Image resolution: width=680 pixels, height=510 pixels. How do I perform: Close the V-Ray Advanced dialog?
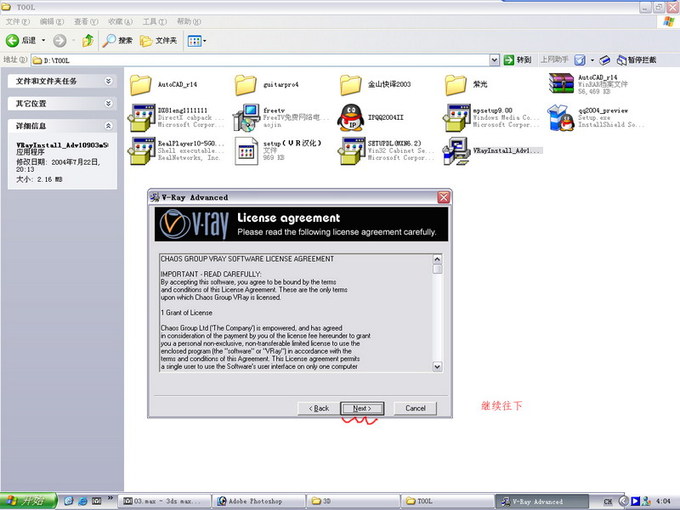(443, 197)
